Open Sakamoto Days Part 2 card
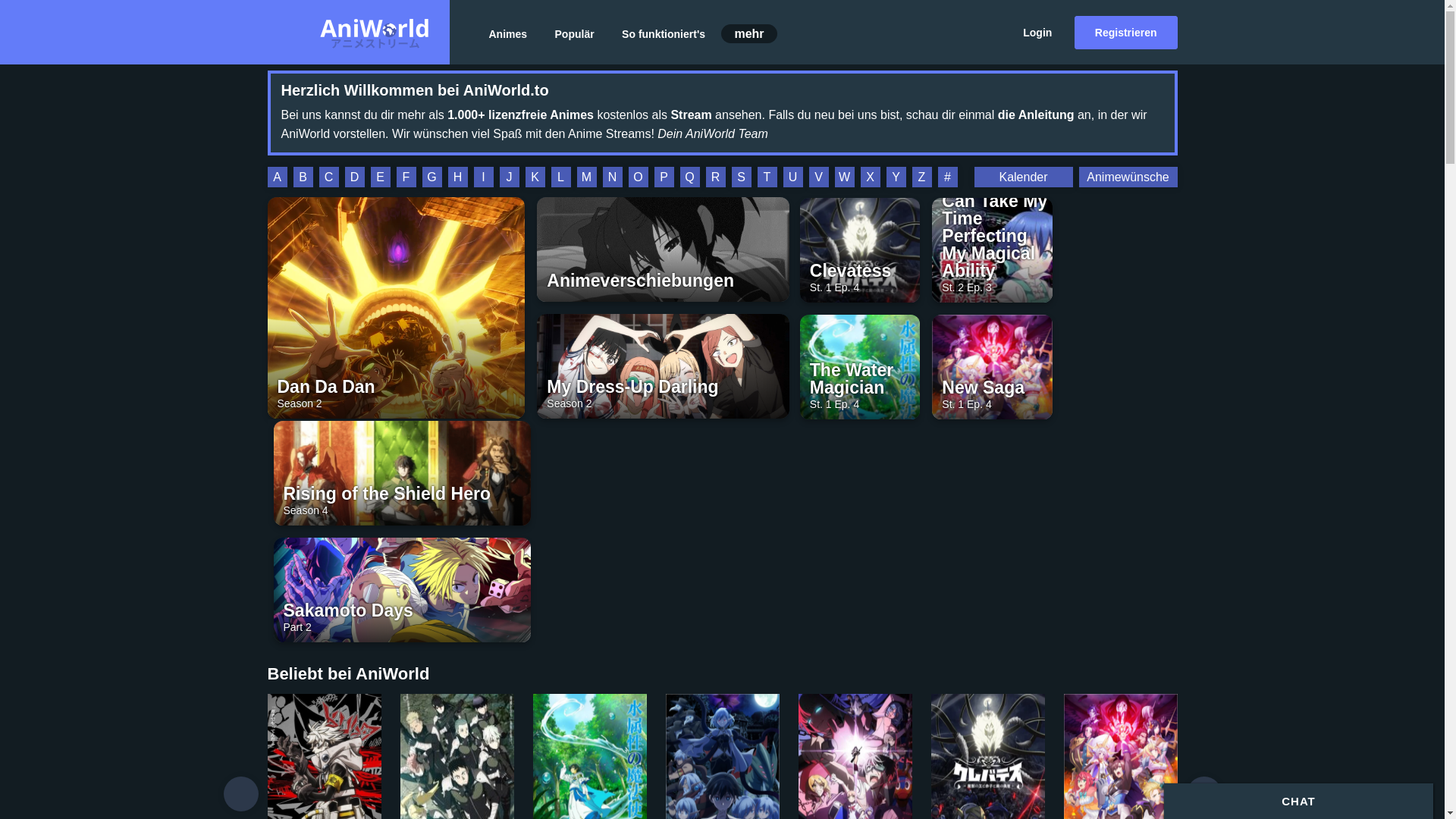The width and height of the screenshot is (1456, 819). (402, 590)
